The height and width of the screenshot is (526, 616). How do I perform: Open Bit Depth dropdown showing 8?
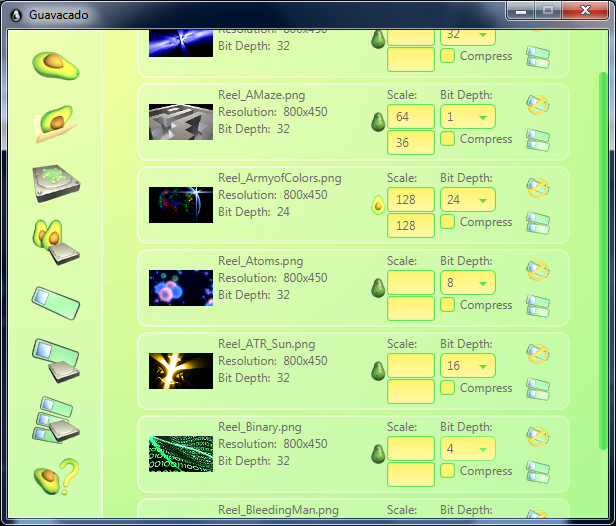(x=468, y=282)
